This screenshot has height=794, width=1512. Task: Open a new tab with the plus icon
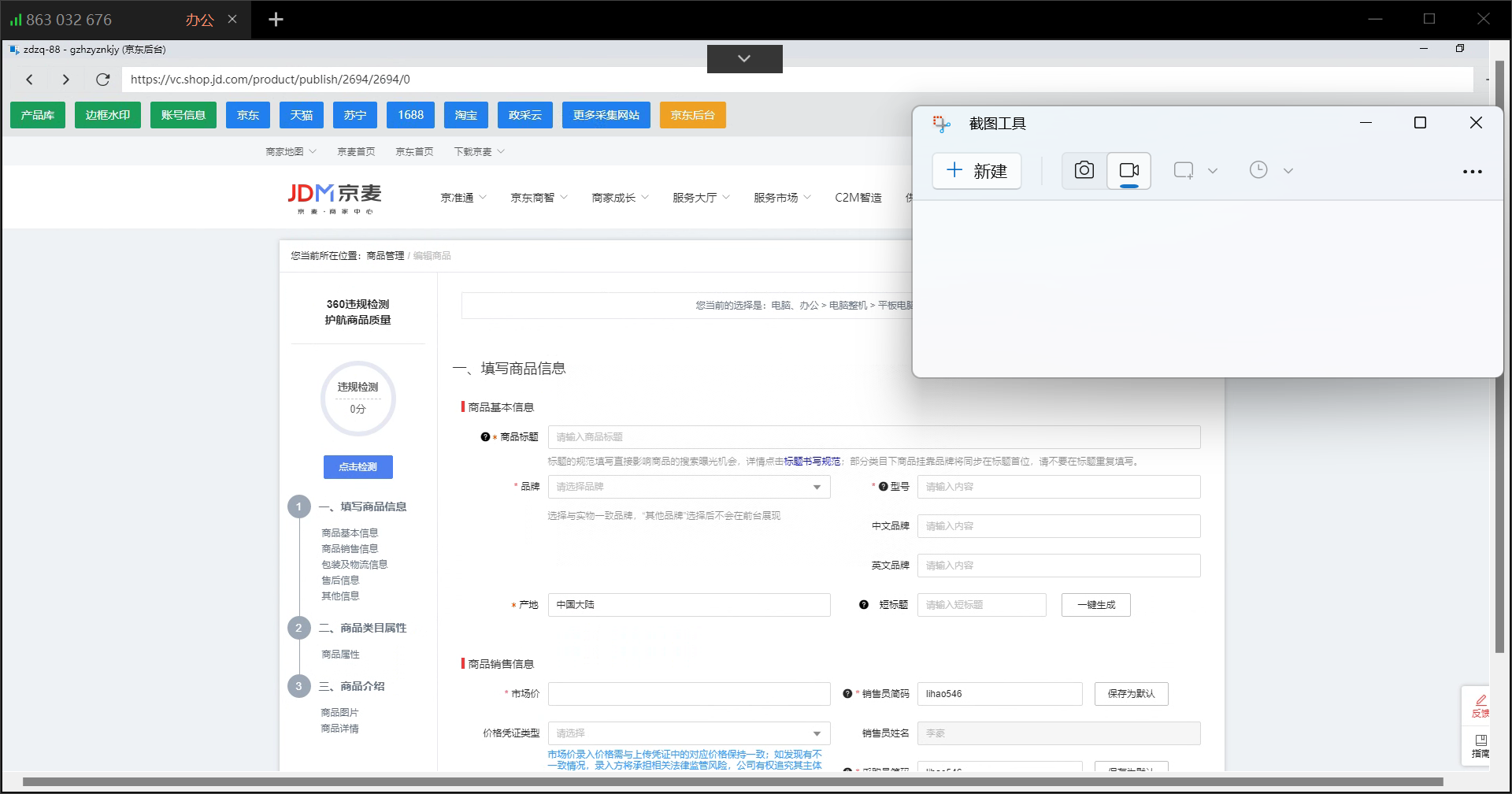point(276,20)
